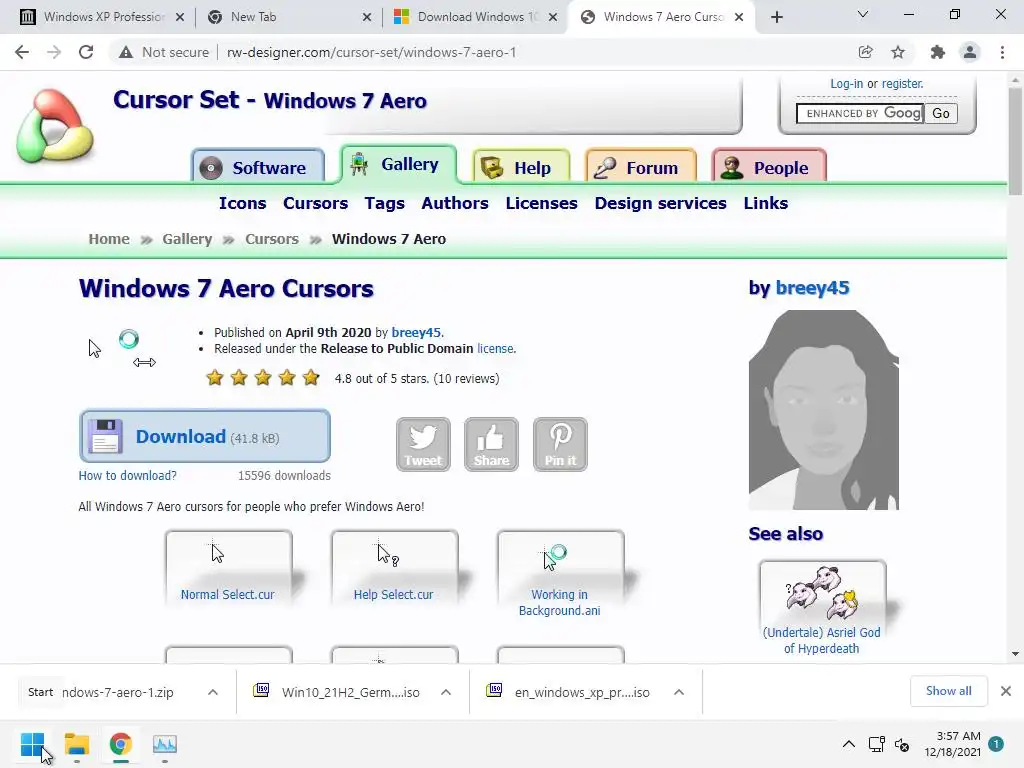1024x768 pixels.
Task: Expand options for windows-7-aero-1.zip download
Action: [213, 692]
